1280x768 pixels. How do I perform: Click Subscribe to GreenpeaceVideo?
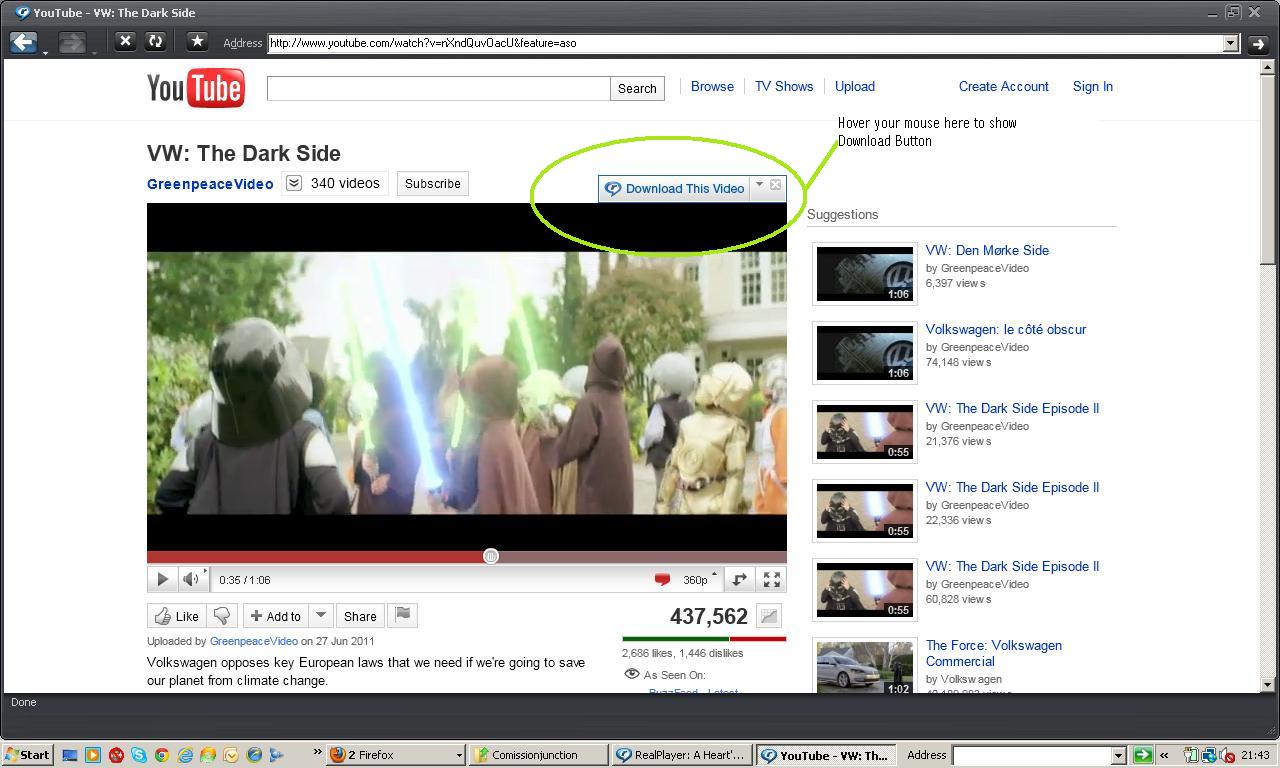click(432, 183)
